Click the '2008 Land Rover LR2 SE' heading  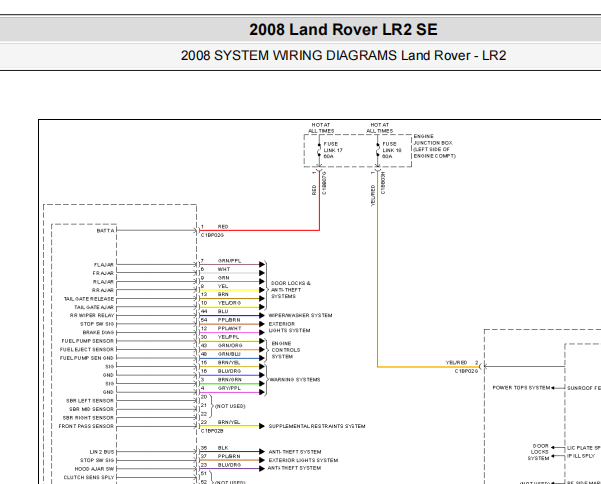[x=343, y=30]
